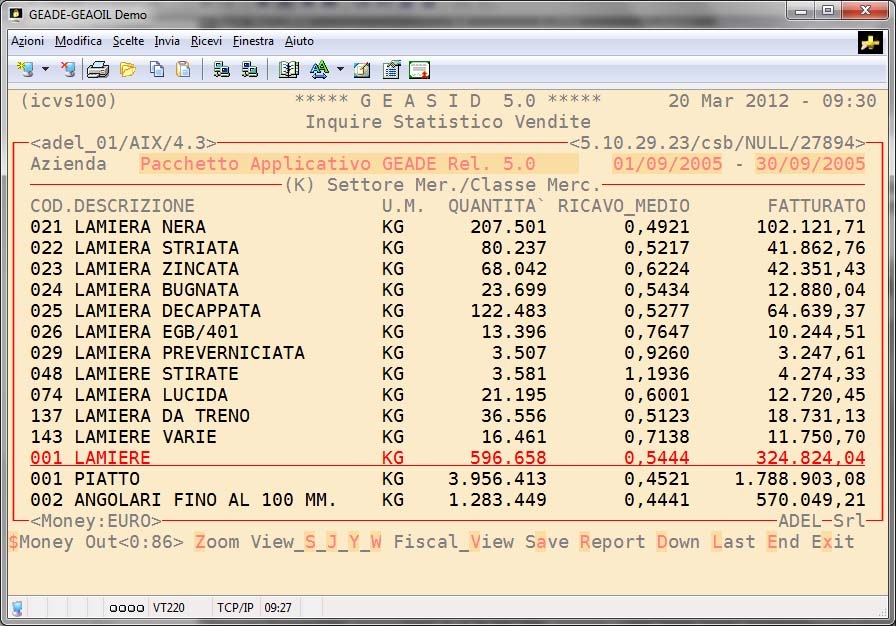Viewport: 896px width, 626px height.
Task: Click the Report command in terminal footer
Action: click(x=612, y=542)
